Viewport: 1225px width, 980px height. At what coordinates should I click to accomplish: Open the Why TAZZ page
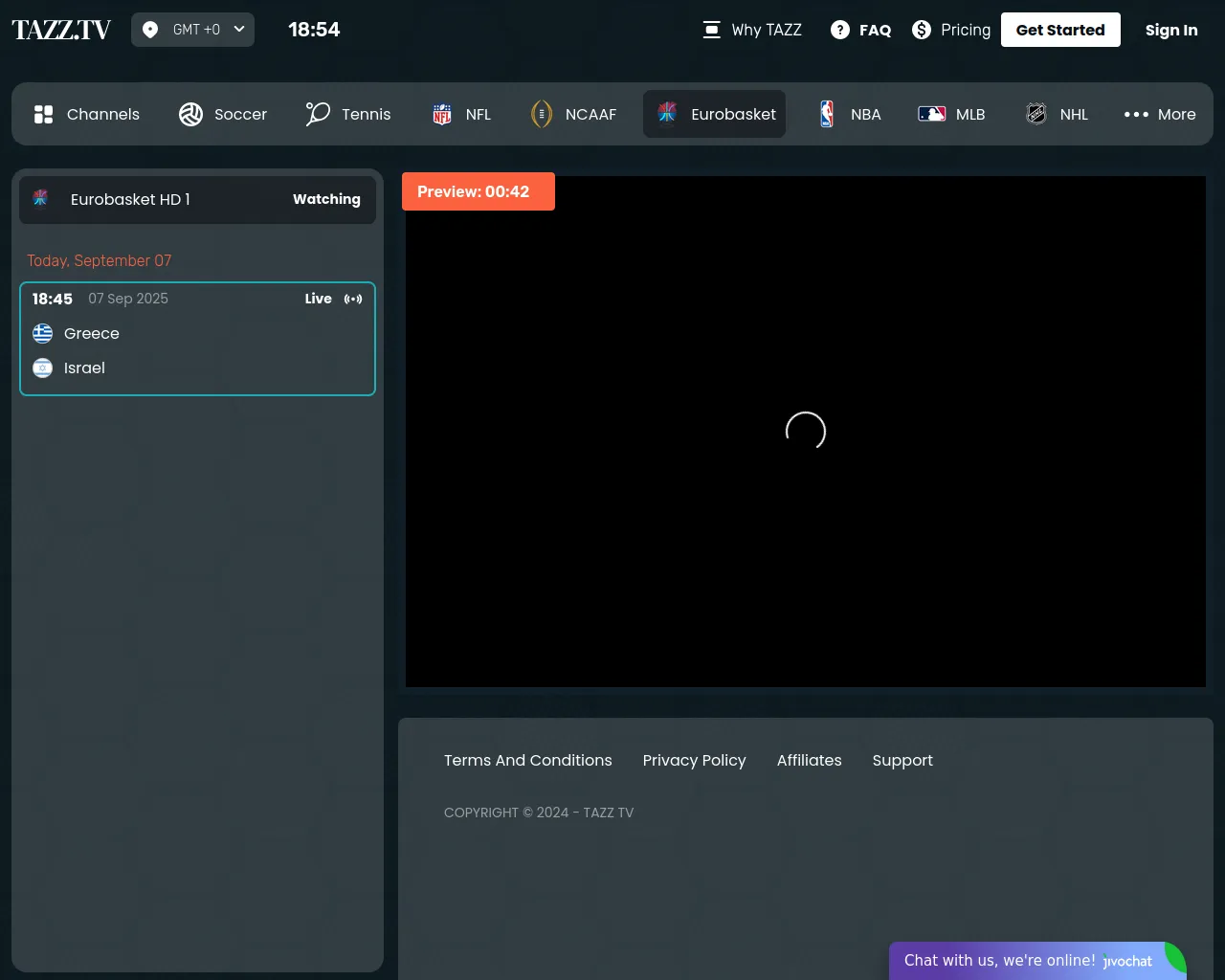tap(752, 31)
